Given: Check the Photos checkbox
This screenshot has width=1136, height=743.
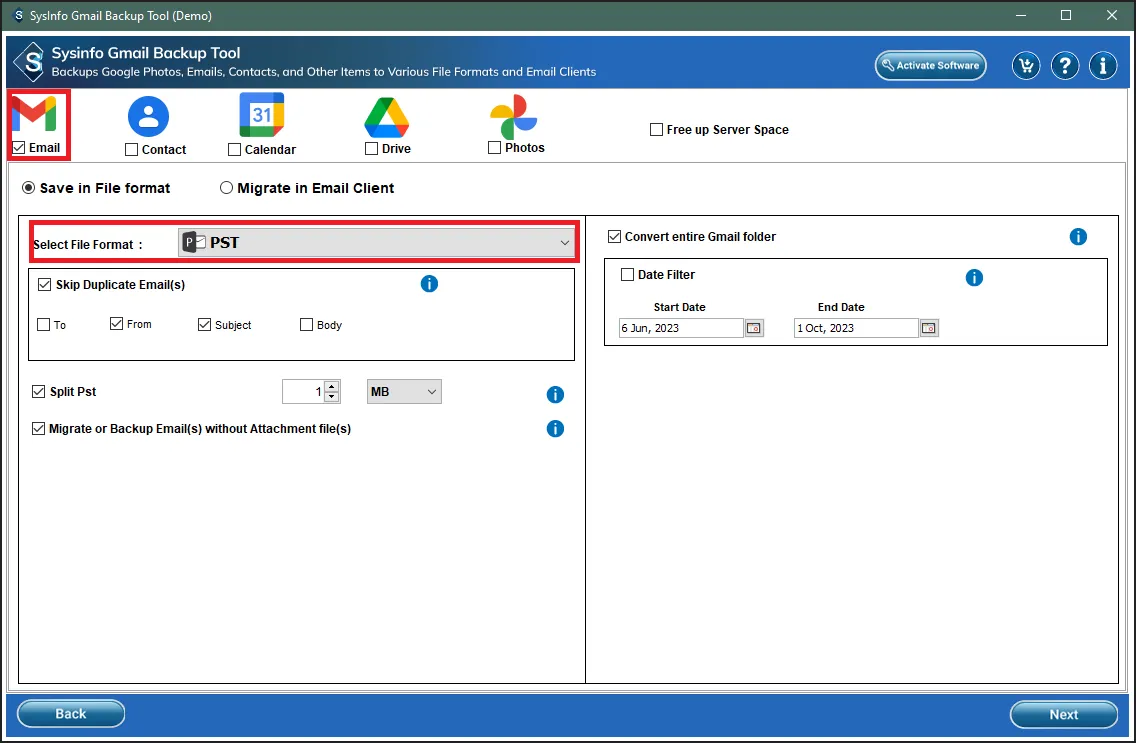Looking at the screenshot, I should [x=494, y=148].
